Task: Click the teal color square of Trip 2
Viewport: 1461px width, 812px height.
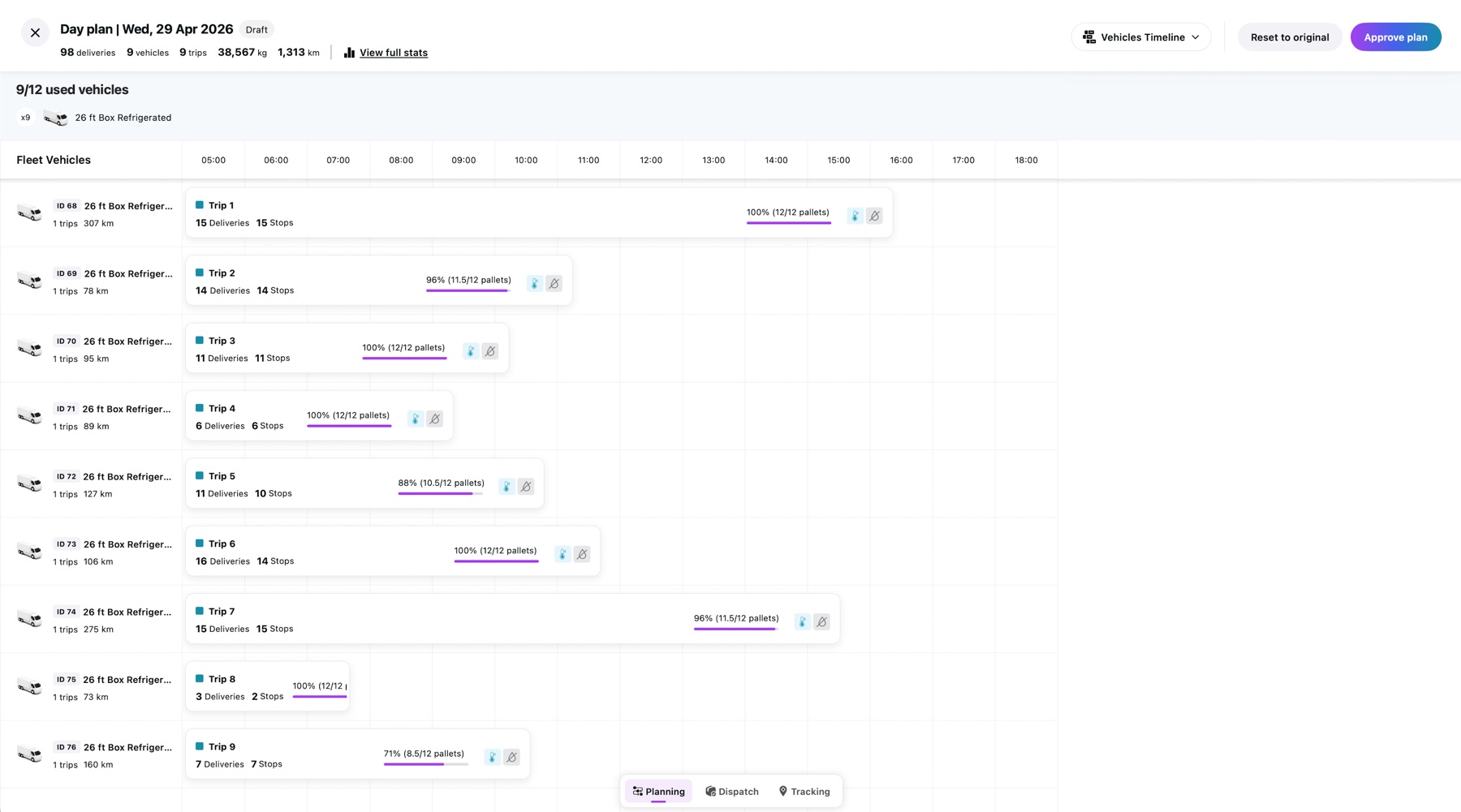Action: [200, 273]
